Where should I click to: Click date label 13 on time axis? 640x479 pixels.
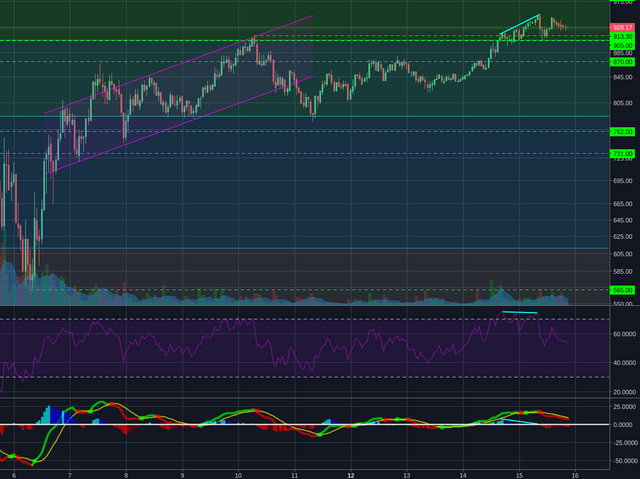[x=407, y=475]
